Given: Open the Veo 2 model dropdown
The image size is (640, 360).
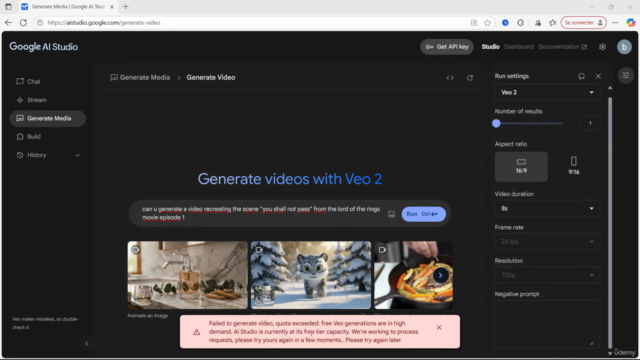Looking at the screenshot, I should [x=547, y=93].
